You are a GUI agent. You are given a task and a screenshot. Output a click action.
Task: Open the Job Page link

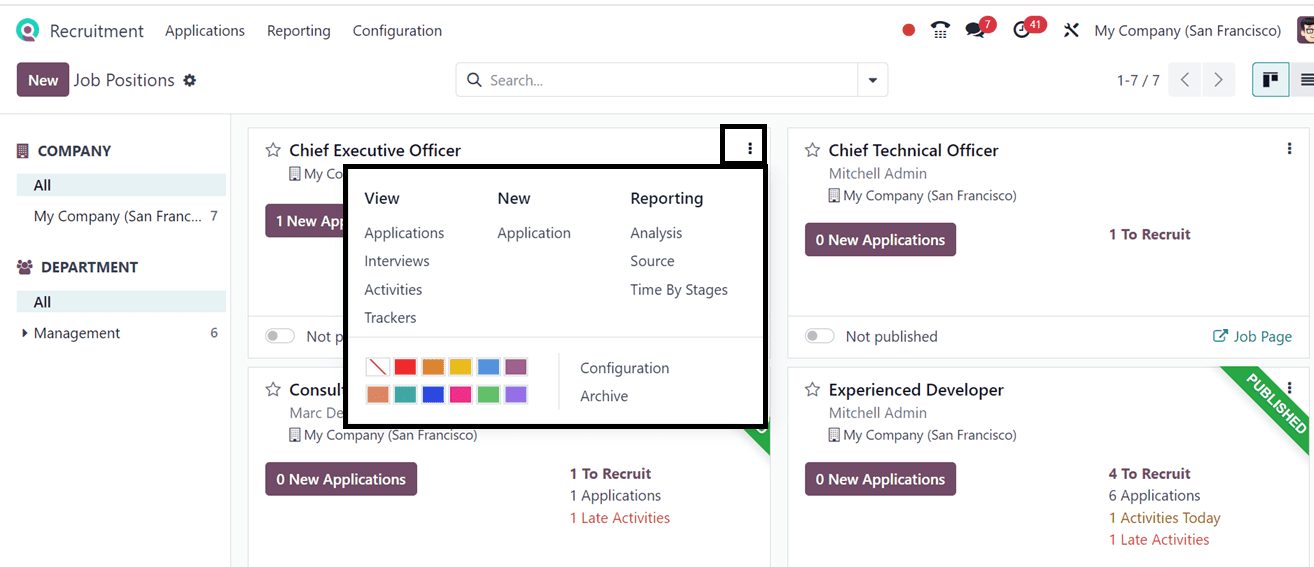point(1252,336)
